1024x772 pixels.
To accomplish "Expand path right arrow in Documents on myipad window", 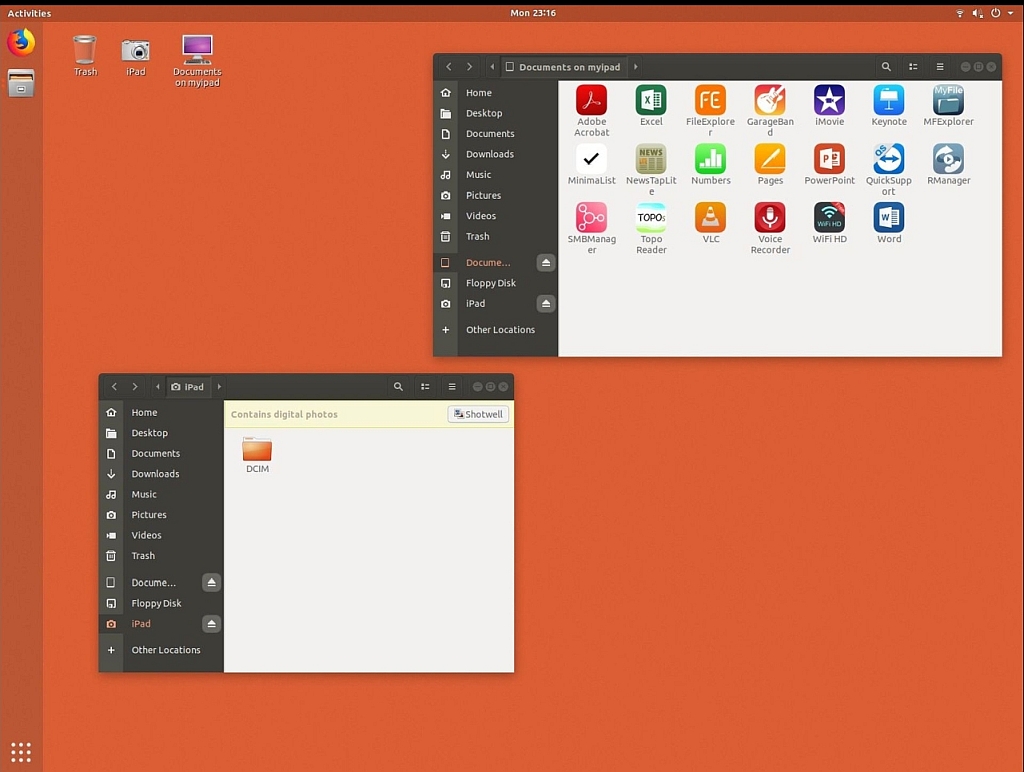I will pyautogui.click(x=635, y=67).
